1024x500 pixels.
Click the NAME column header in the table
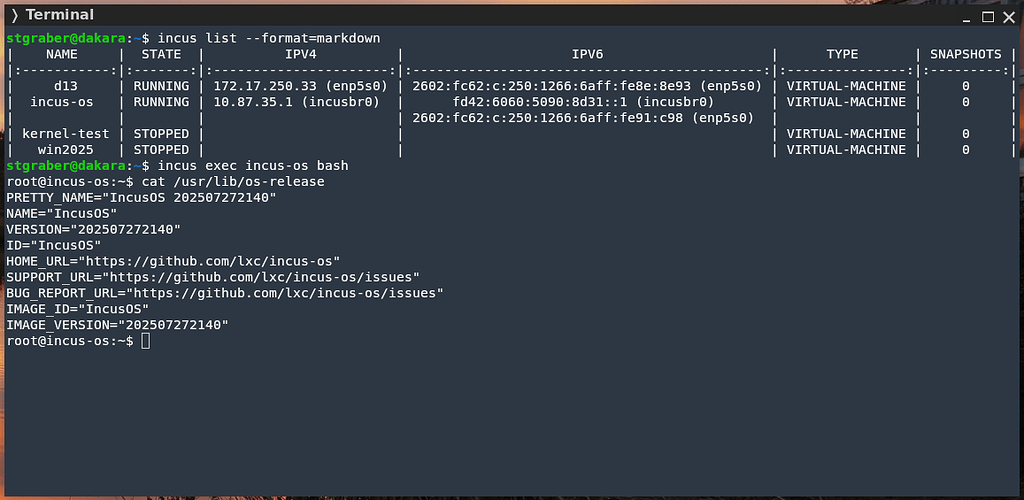62,54
